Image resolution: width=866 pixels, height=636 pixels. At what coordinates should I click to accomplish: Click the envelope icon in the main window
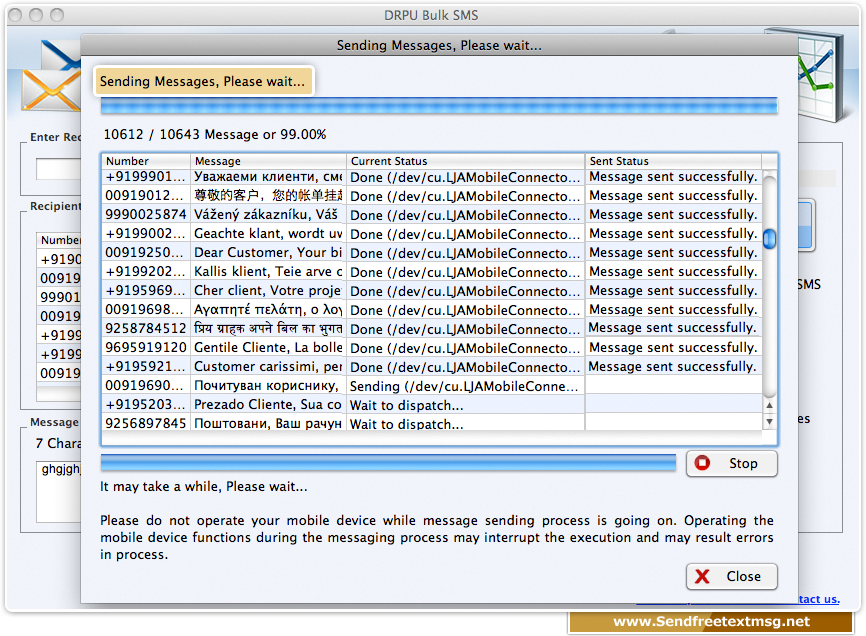coord(51,77)
